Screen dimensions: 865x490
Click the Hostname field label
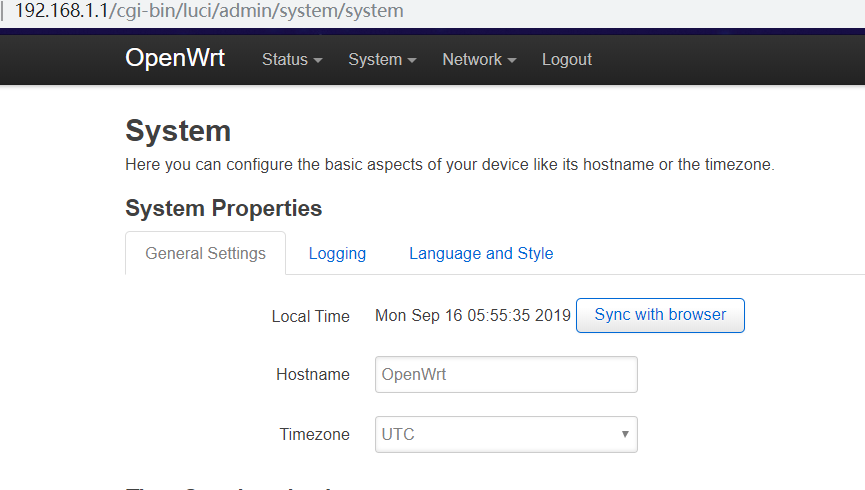coord(313,375)
